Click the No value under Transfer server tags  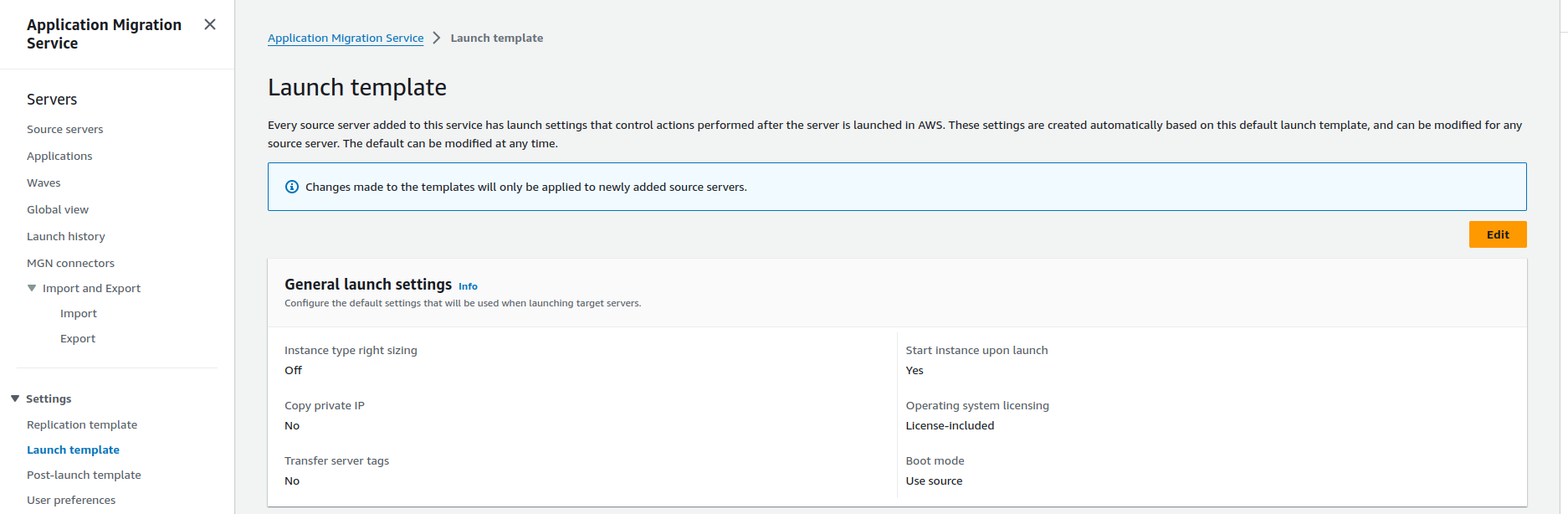pos(292,481)
